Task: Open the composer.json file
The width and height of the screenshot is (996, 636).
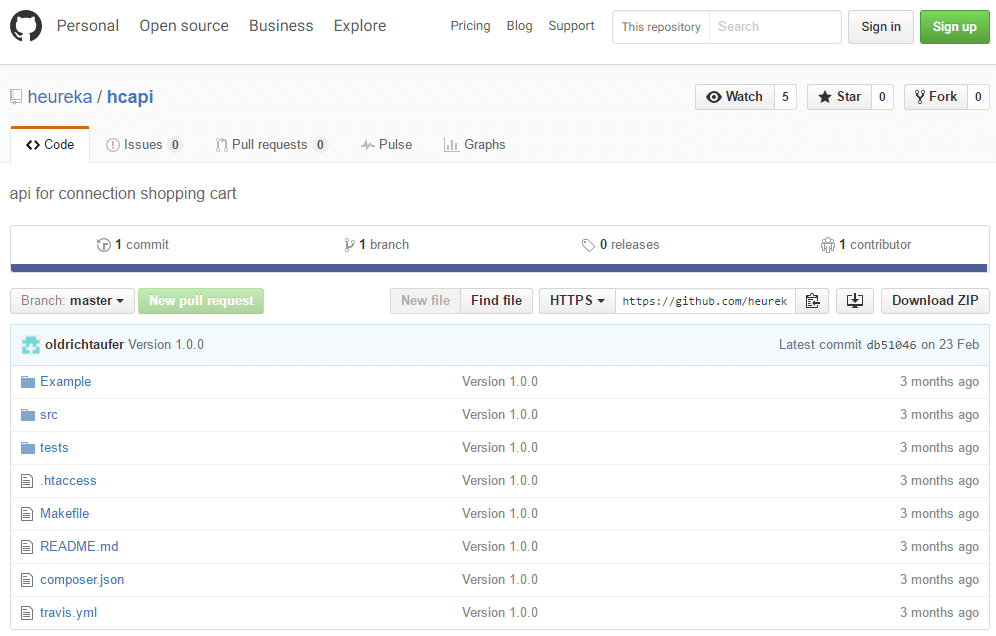Action: (82, 580)
